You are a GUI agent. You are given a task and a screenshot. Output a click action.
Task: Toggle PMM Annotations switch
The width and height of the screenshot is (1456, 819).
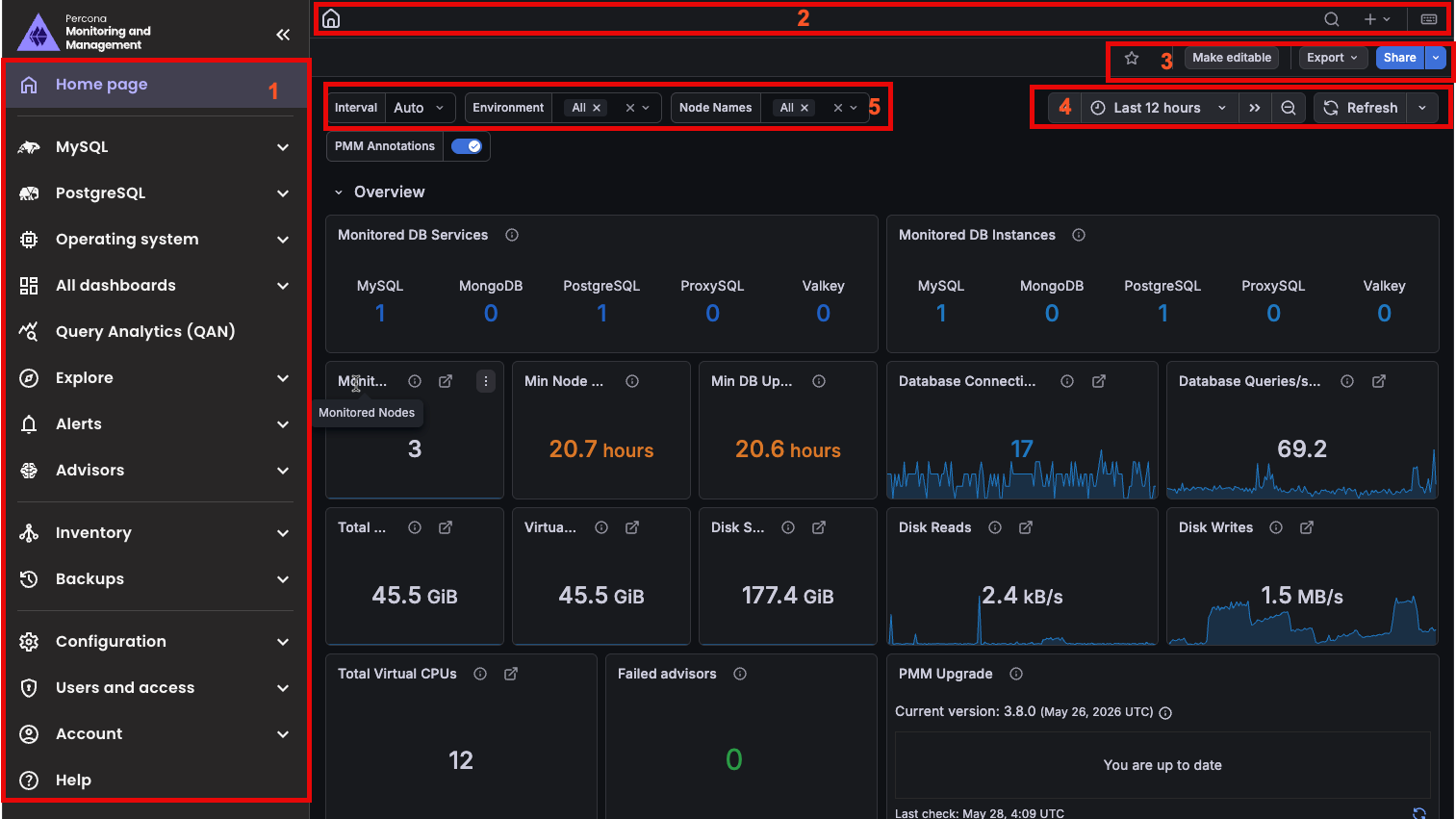[x=467, y=146]
